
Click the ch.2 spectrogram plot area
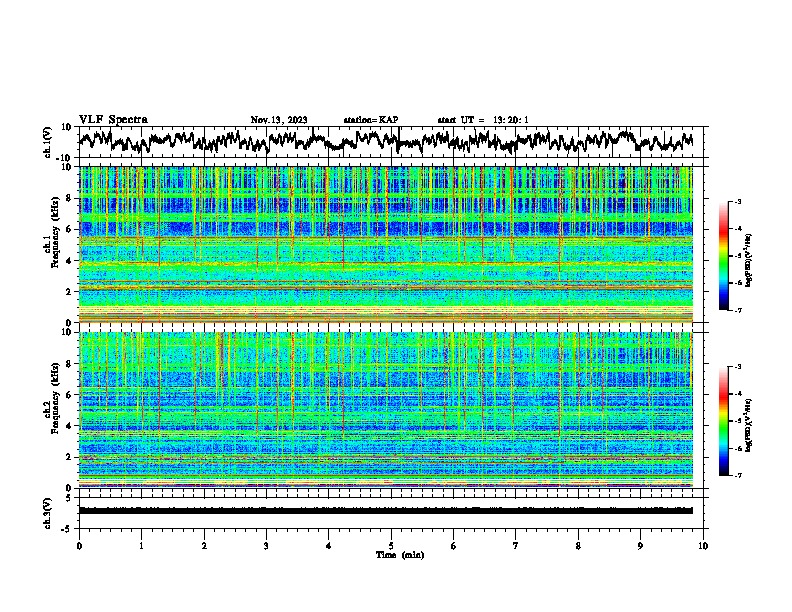tap(386, 410)
